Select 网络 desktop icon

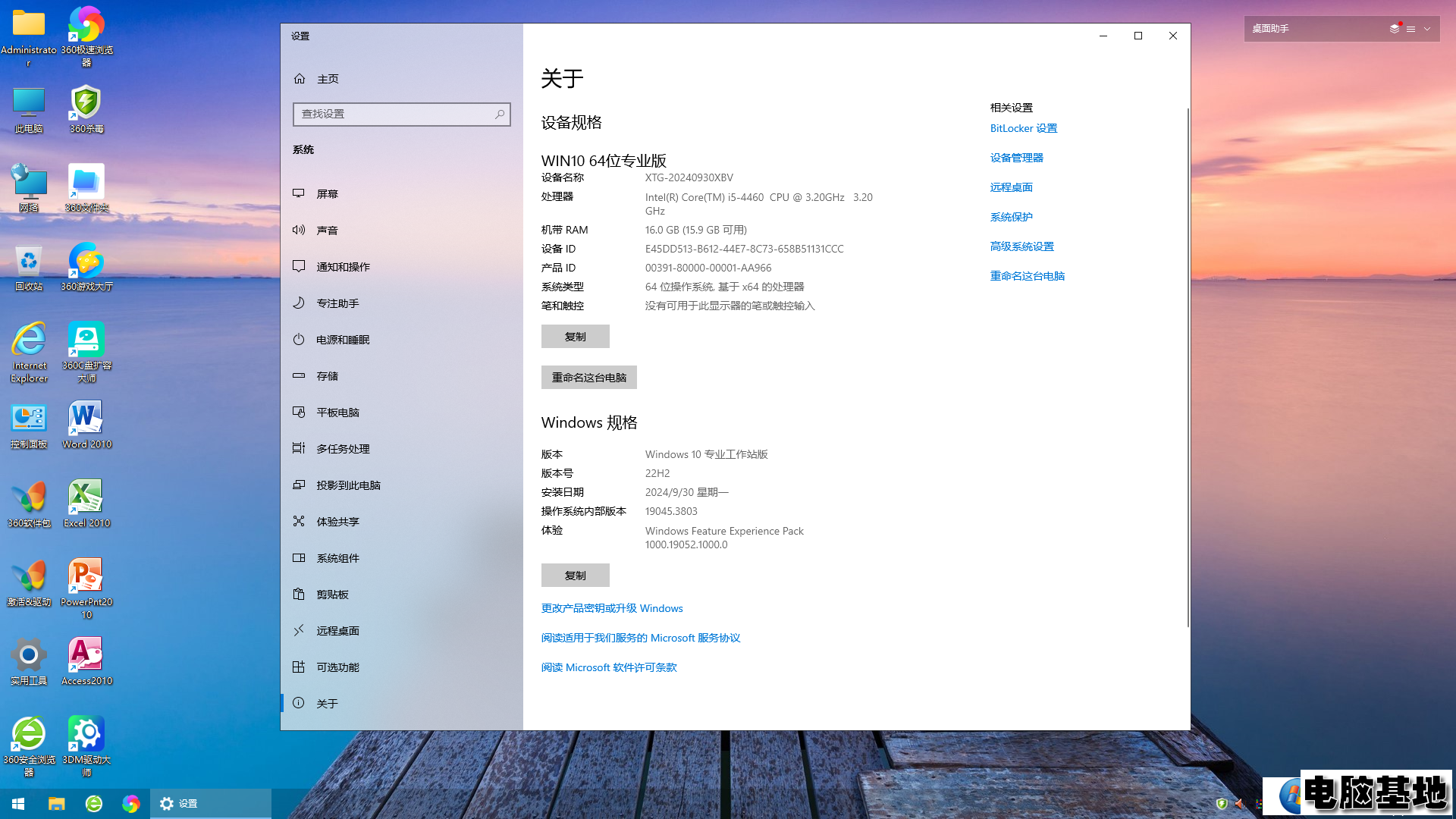(29, 189)
